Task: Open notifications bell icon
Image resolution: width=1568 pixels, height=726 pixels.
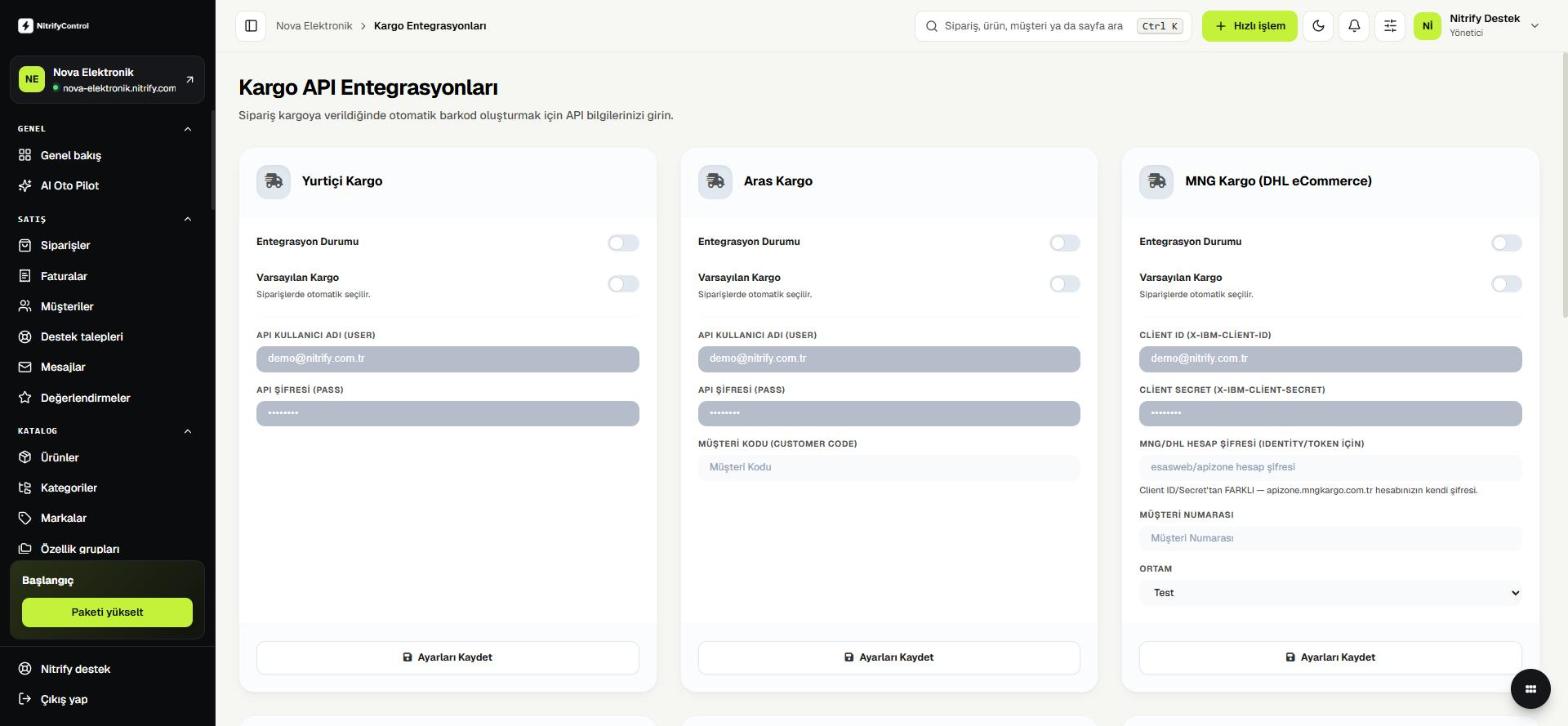Action: [1354, 26]
